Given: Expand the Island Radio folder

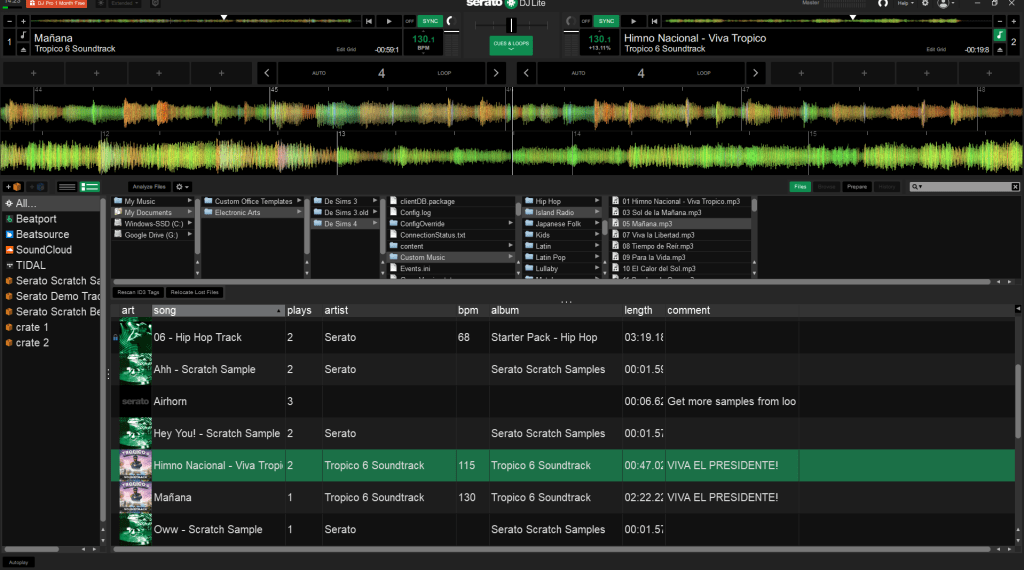Looking at the screenshot, I should (x=597, y=212).
